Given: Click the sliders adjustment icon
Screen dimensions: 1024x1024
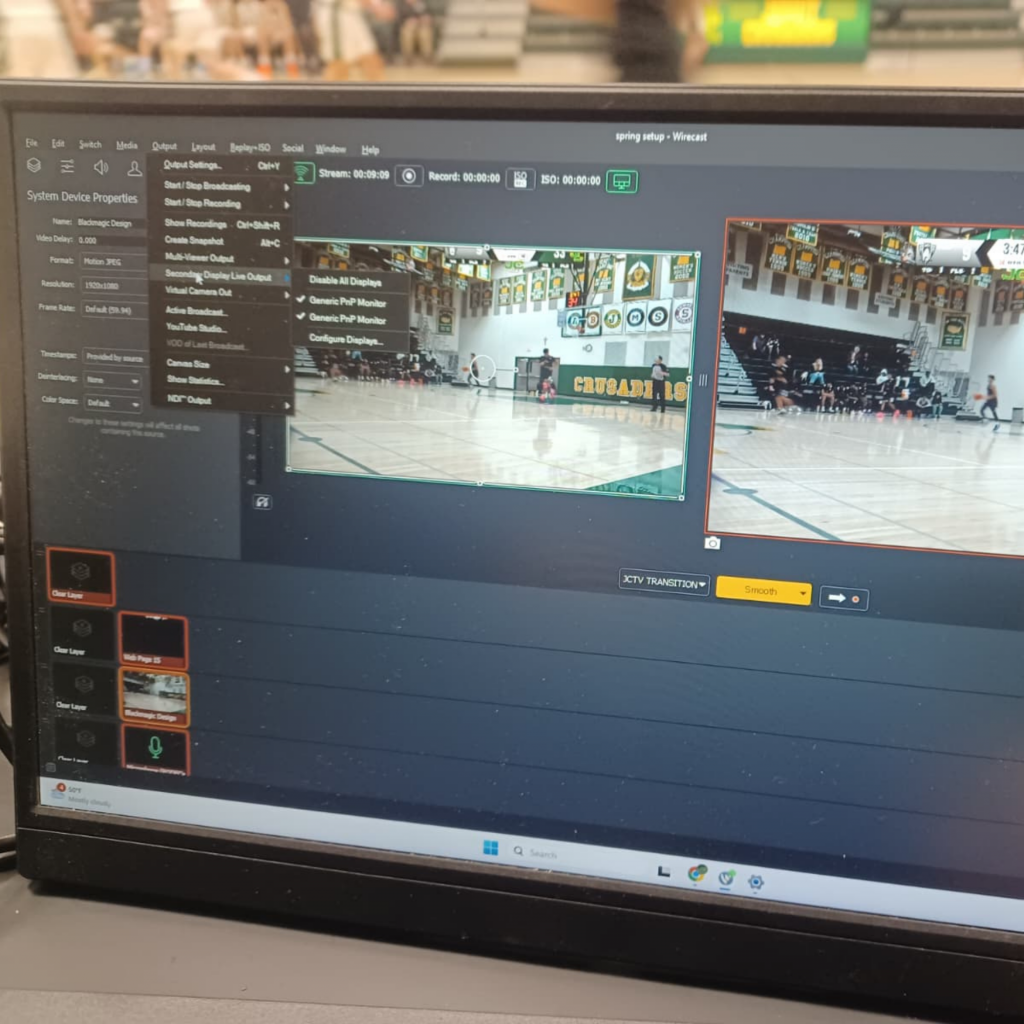Looking at the screenshot, I should pyautogui.click(x=67, y=166).
